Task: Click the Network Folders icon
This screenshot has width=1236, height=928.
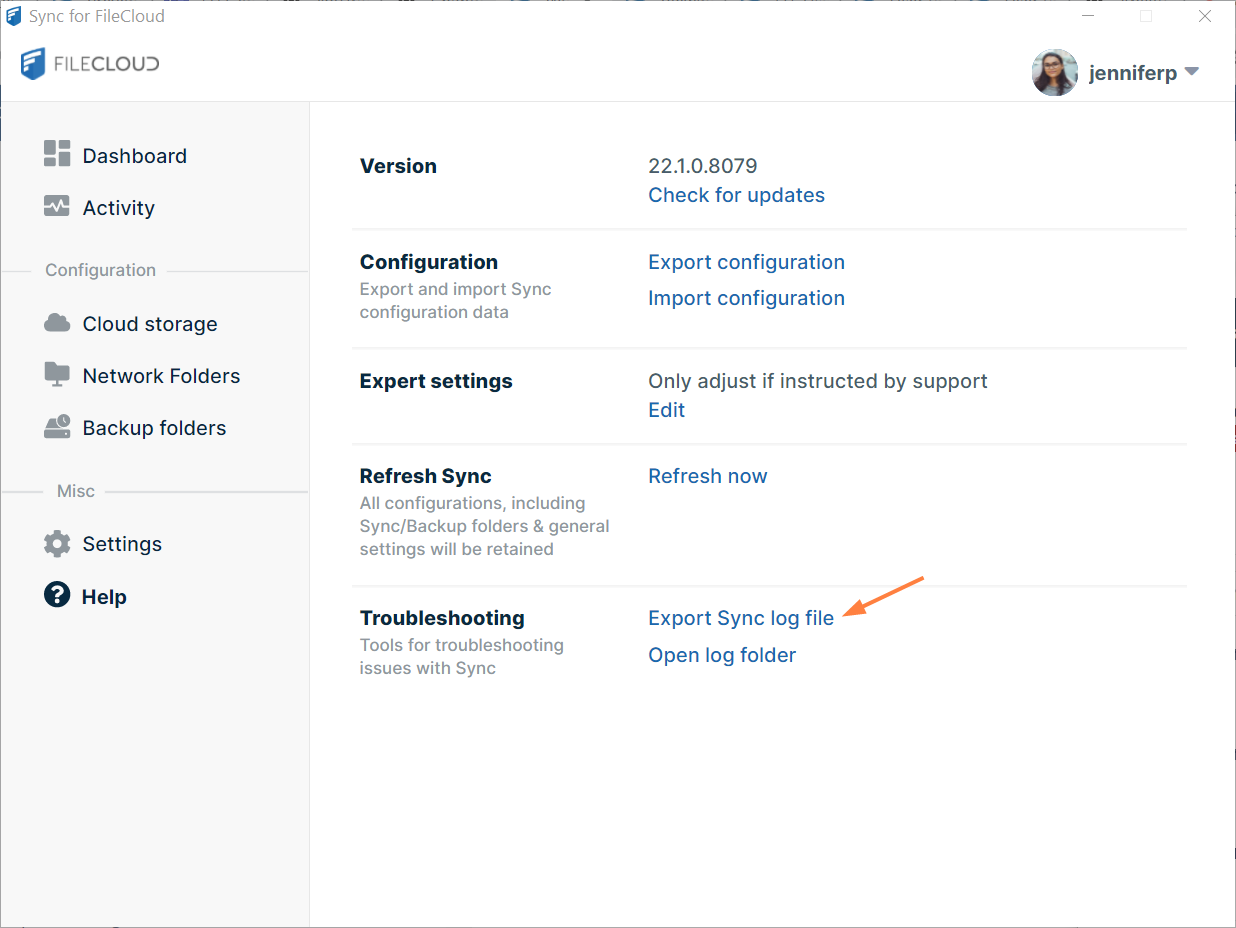Action: coord(57,375)
